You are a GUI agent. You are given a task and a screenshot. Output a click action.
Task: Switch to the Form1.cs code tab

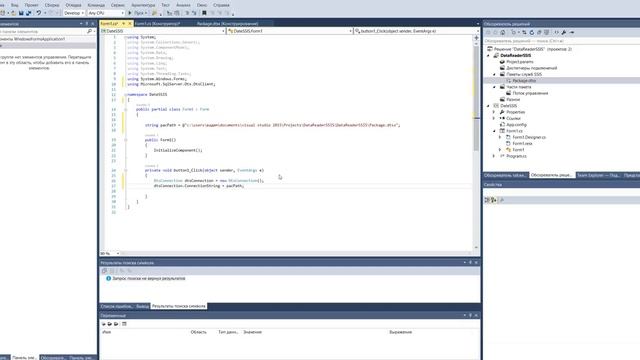point(109,24)
